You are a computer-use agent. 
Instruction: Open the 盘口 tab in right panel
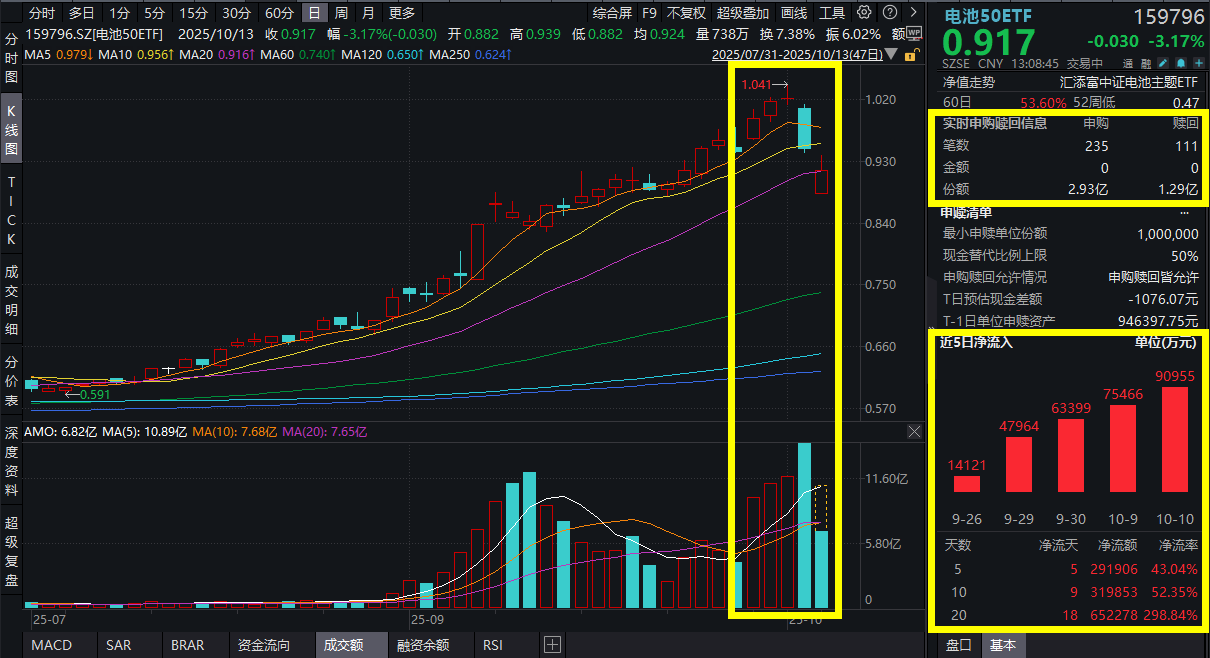[x=958, y=645]
